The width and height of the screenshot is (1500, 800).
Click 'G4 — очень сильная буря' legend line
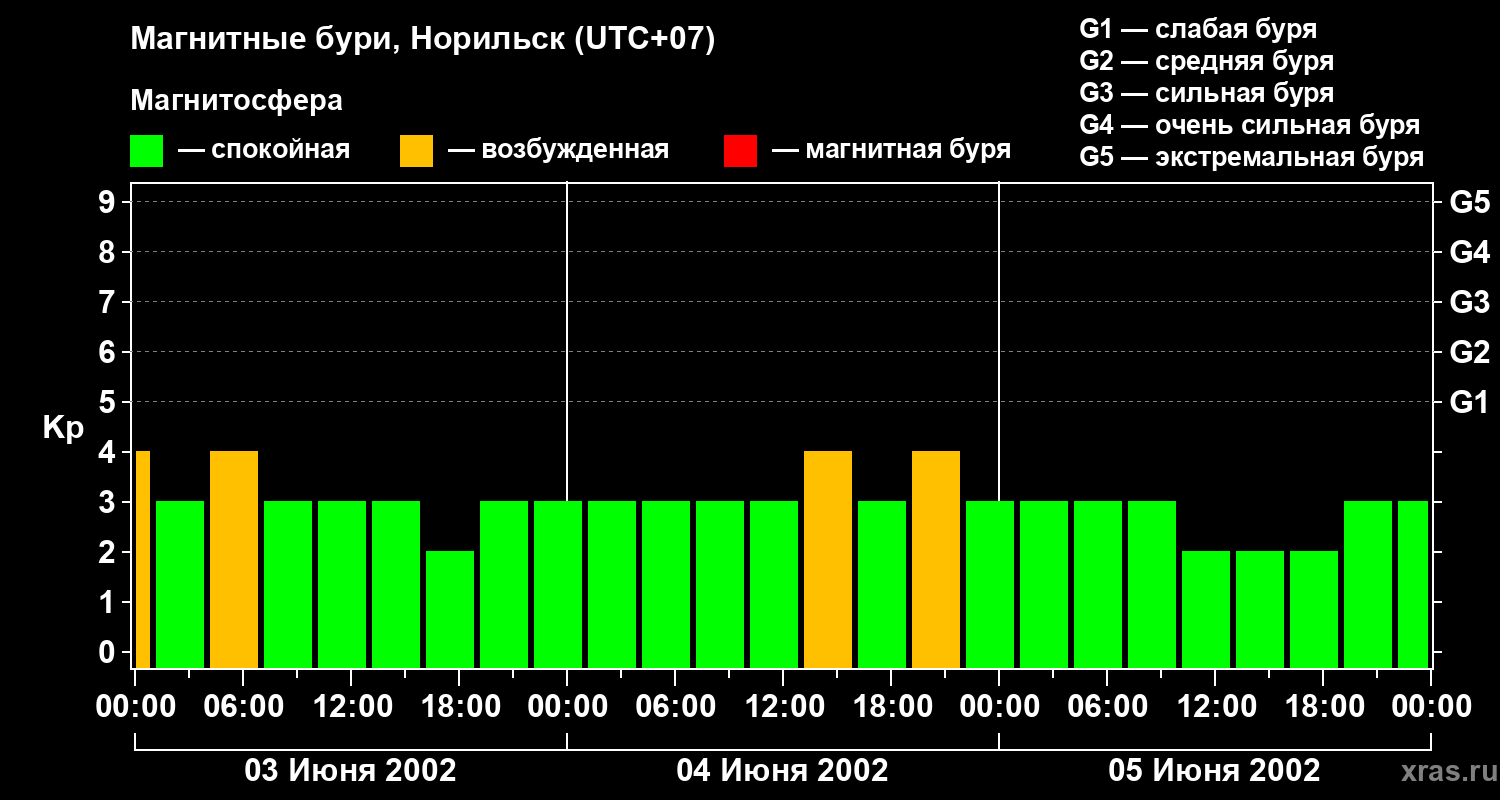[x=1250, y=125]
